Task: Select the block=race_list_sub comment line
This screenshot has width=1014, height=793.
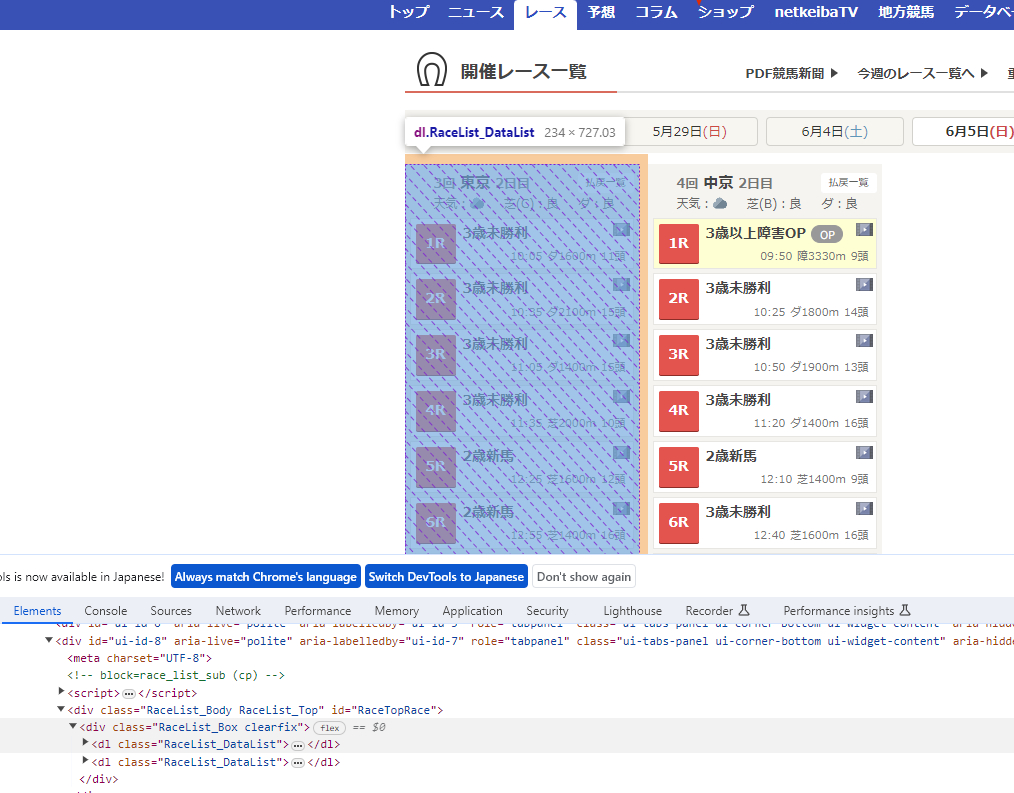Action: pyautogui.click(x=176, y=675)
